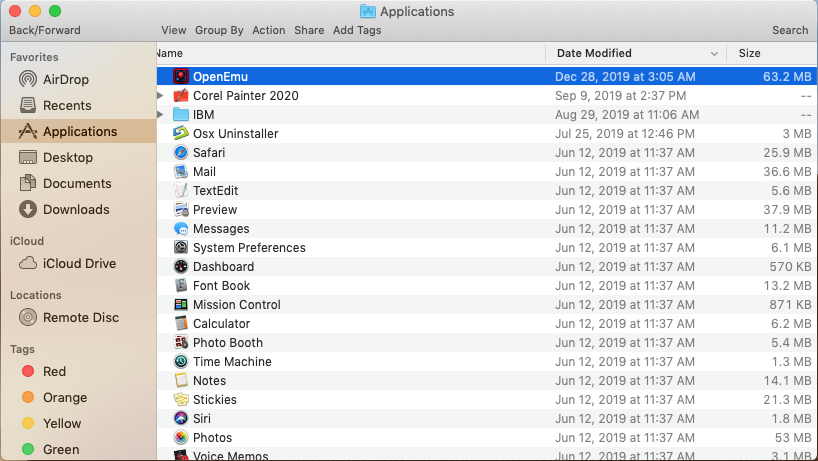The width and height of the screenshot is (818, 461).
Task: Click the TextEdit app icon
Action: [181, 191]
